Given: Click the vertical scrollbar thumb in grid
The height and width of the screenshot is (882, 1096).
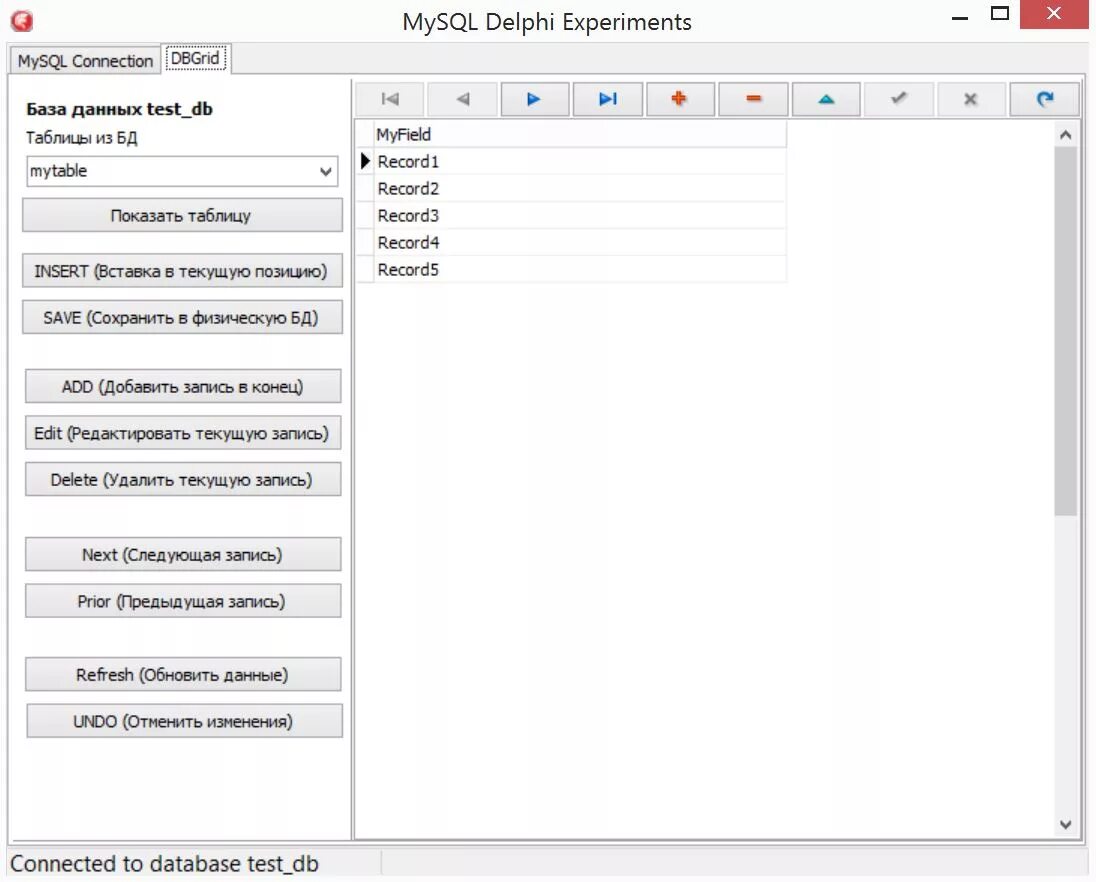Looking at the screenshot, I should click(x=1065, y=331).
